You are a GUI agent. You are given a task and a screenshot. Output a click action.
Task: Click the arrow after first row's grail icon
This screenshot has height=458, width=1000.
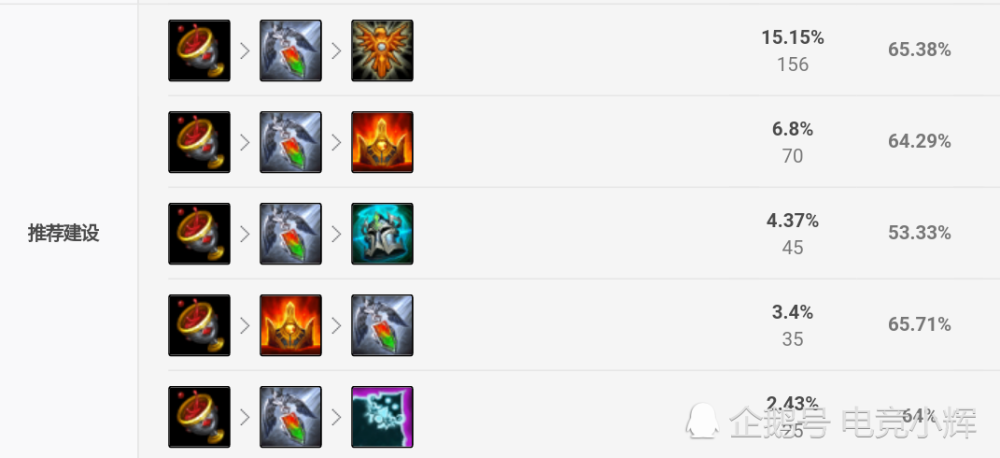click(x=245, y=51)
